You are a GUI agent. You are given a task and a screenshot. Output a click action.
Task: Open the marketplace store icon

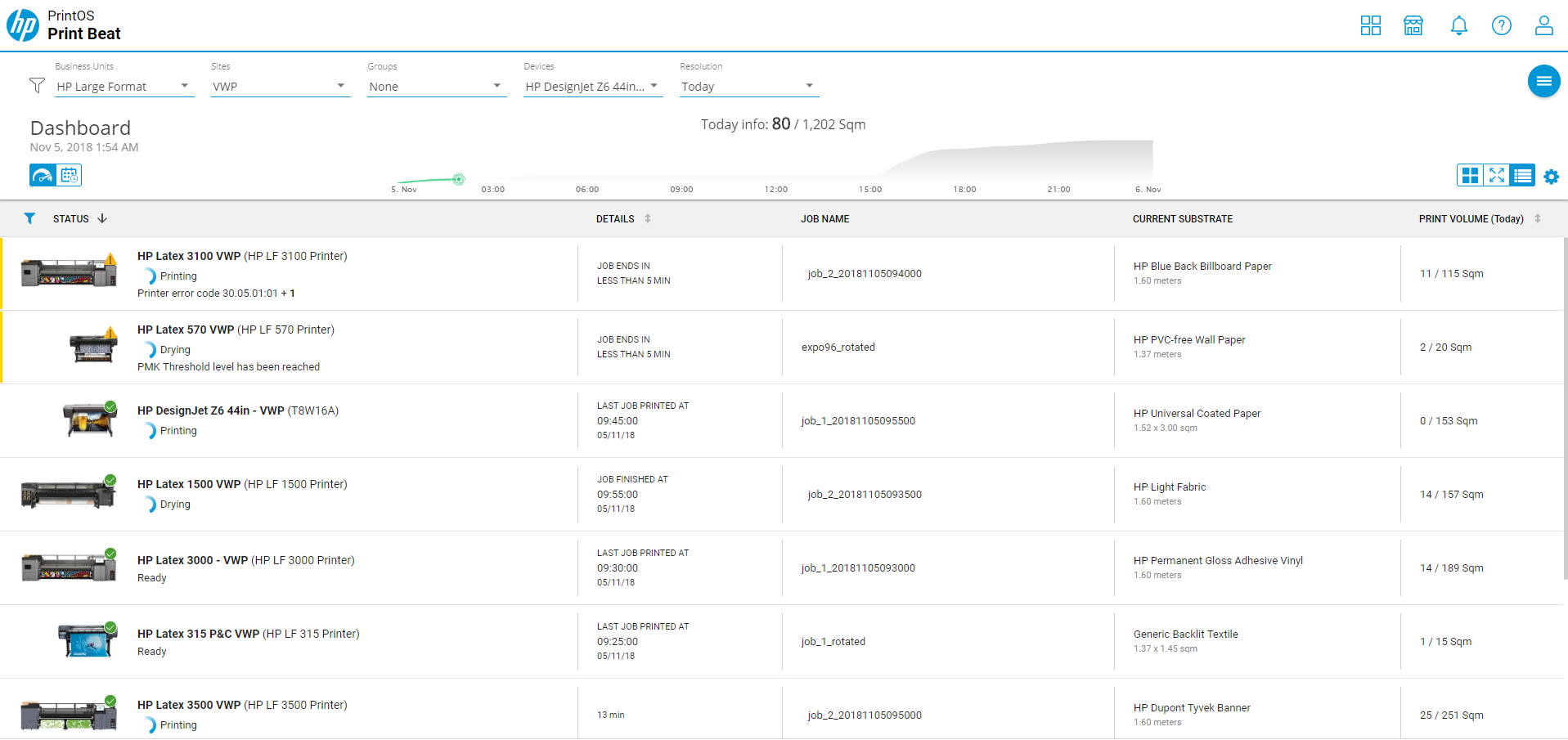pyautogui.click(x=1413, y=25)
